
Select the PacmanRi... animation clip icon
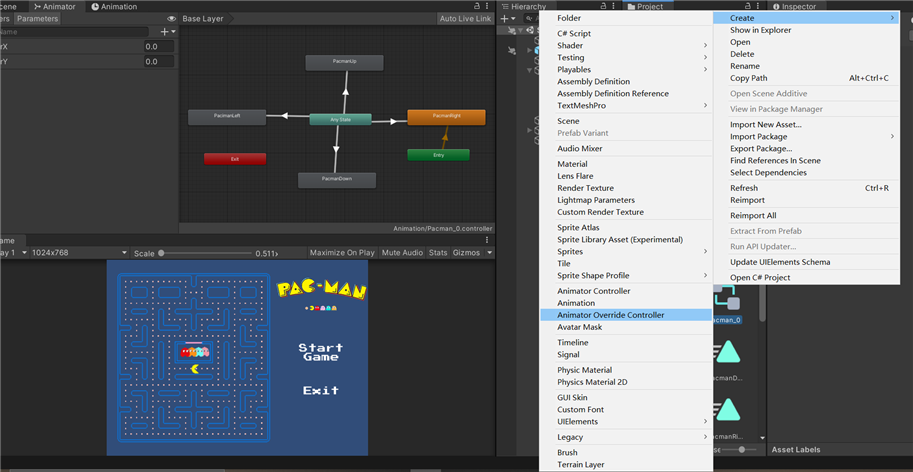(x=727, y=411)
